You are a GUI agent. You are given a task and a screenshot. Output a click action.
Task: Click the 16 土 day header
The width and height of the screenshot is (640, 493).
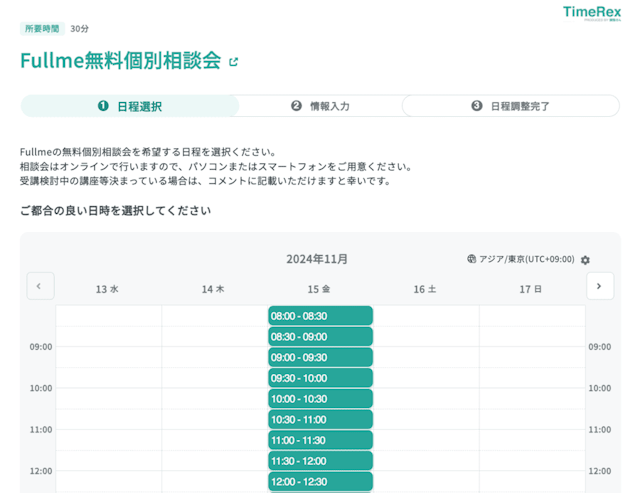coord(424,289)
